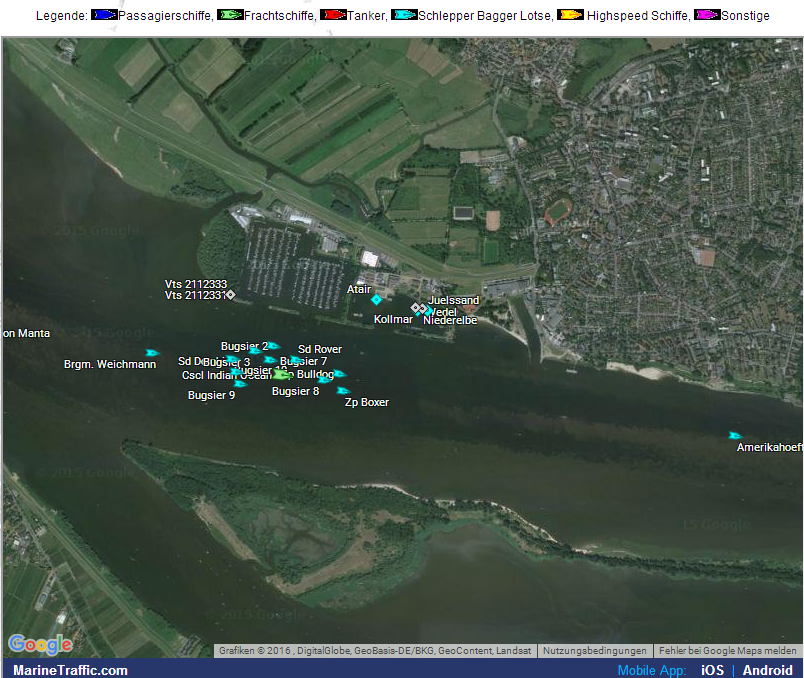Select the Amerikahoeft ship icon on the map
Screen dimensions: 804x678
click(x=735, y=436)
